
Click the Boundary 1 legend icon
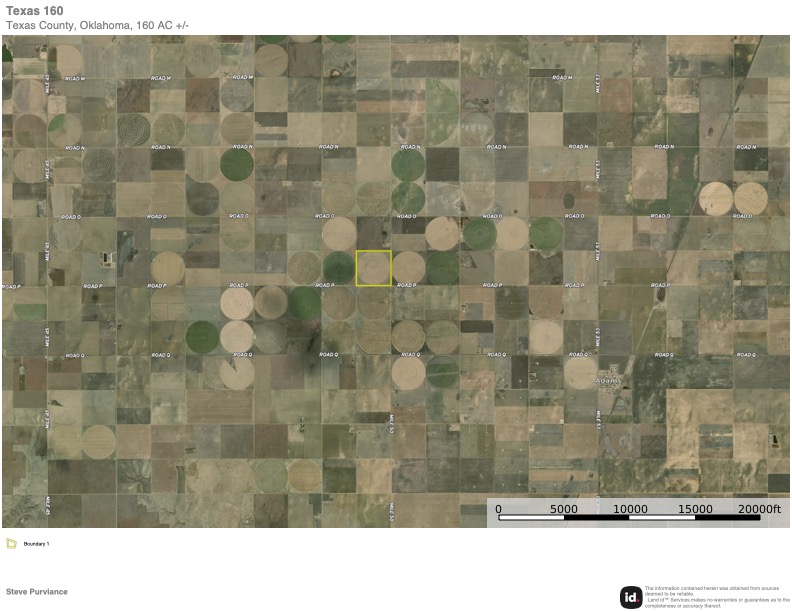(x=11, y=544)
